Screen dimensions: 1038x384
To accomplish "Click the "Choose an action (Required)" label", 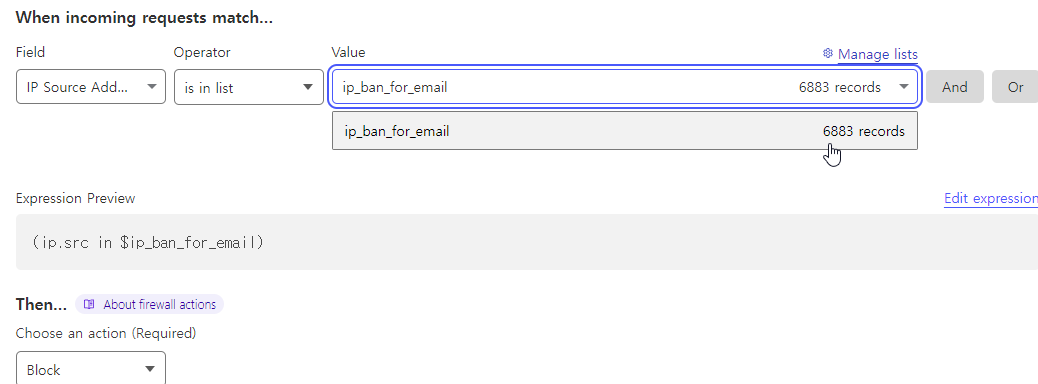I will point(106,333).
